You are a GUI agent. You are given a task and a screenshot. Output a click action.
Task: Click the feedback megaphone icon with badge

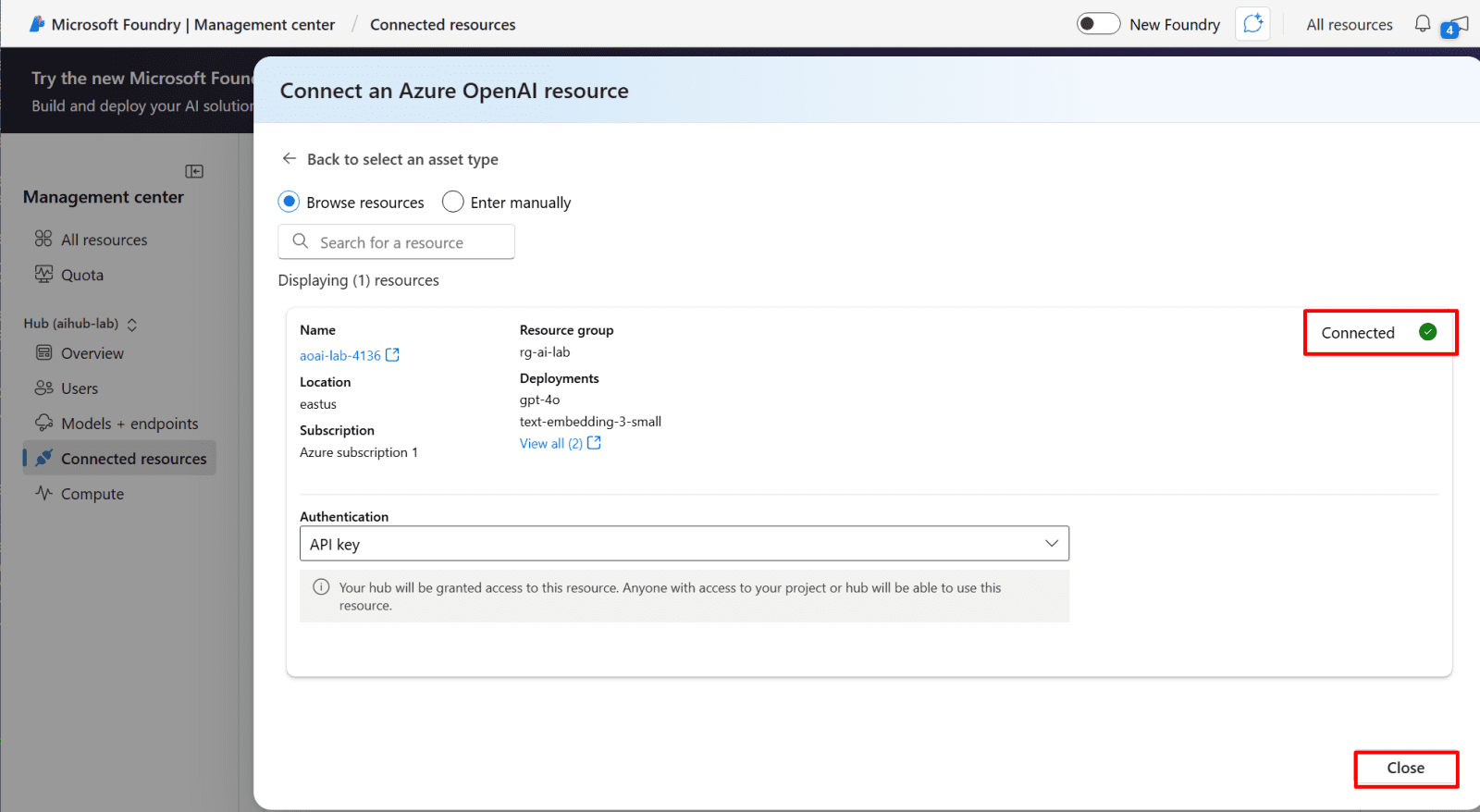tap(1455, 26)
